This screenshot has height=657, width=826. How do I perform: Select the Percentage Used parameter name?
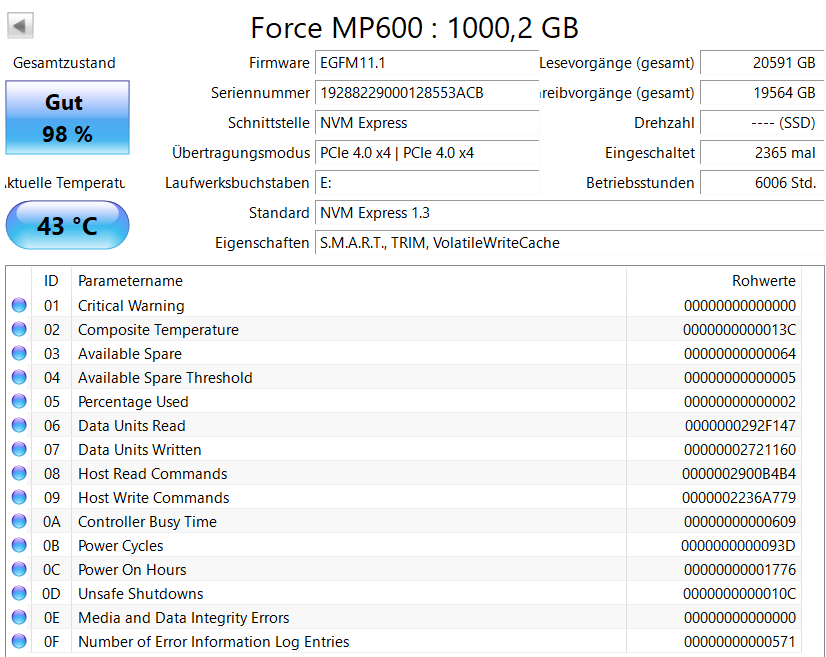pos(133,402)
